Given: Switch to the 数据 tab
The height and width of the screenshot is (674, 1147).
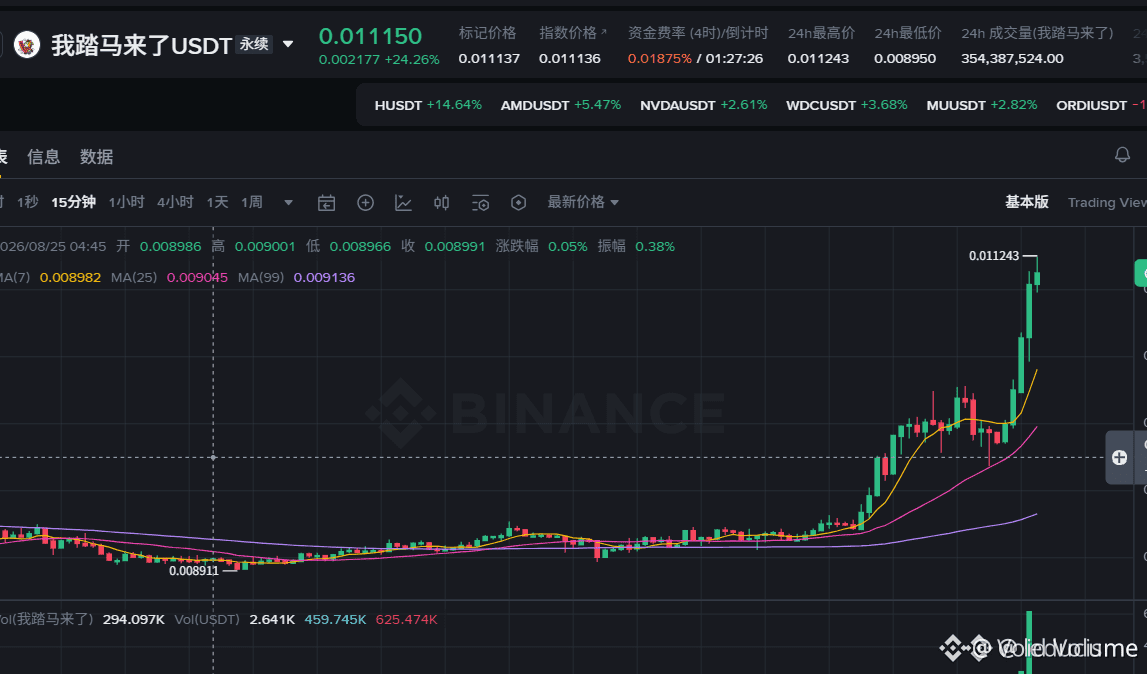Looking at the screenshot, I should (97, 157).
